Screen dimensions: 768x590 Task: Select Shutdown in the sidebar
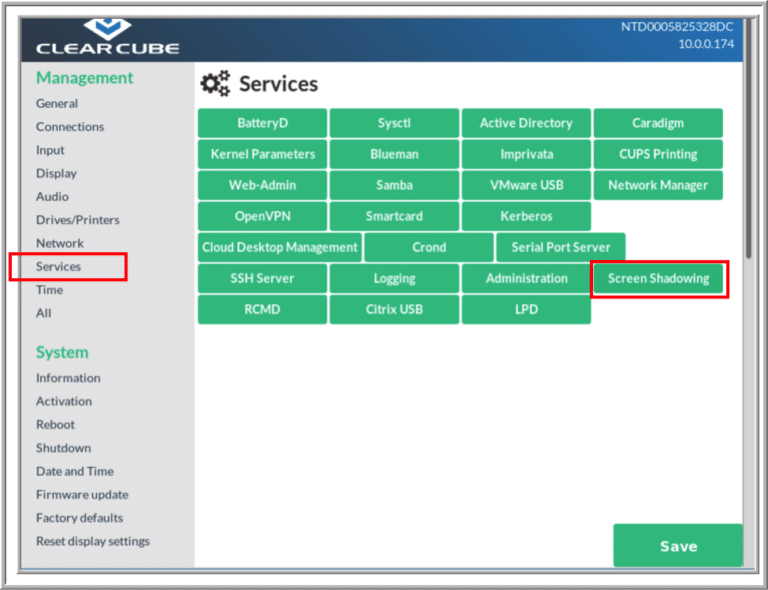tap(63, 448)
